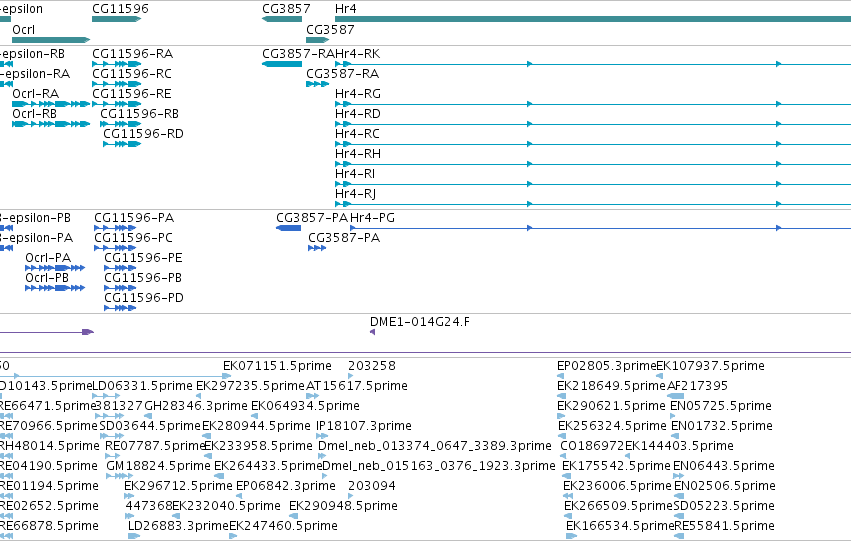Click protein Hr4-PG
Image resolution: width=851 pixels, height=541 pixels.
click(x=600, y=228)
